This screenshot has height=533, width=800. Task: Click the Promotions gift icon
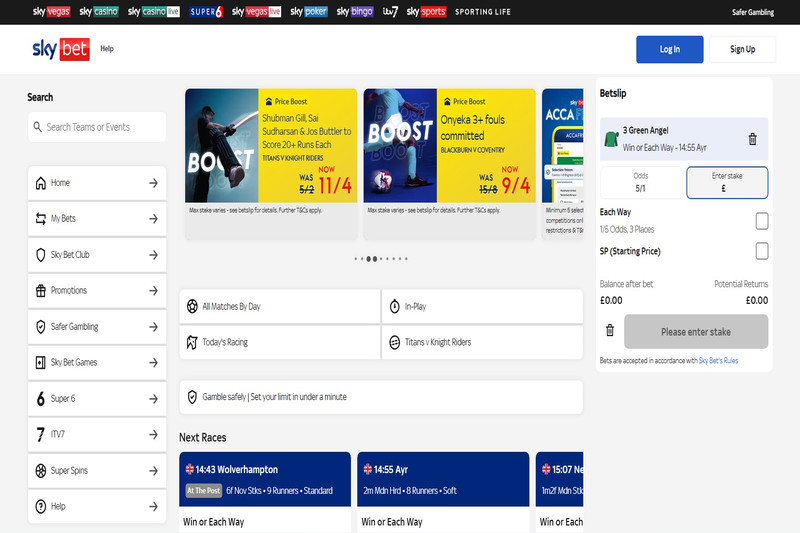41,291
